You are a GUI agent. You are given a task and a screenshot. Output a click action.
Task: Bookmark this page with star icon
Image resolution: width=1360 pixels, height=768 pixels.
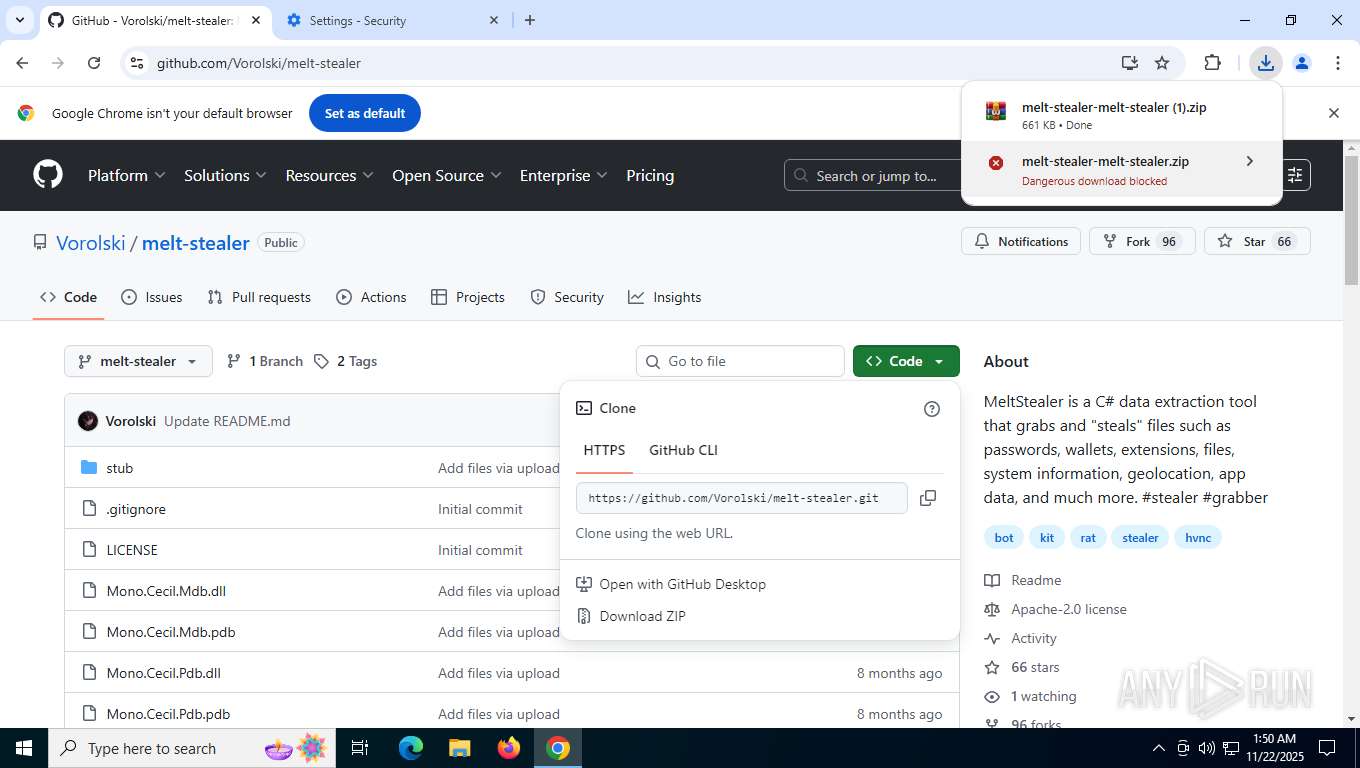point(1162,63)
